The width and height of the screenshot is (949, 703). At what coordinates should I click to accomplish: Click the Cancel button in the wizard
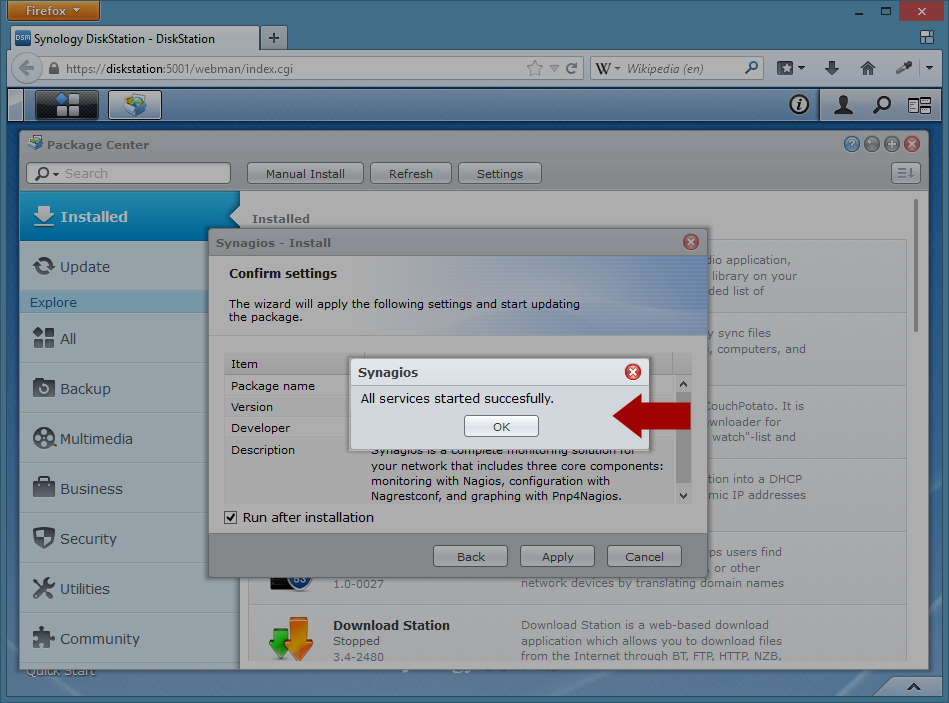[644, 557]
